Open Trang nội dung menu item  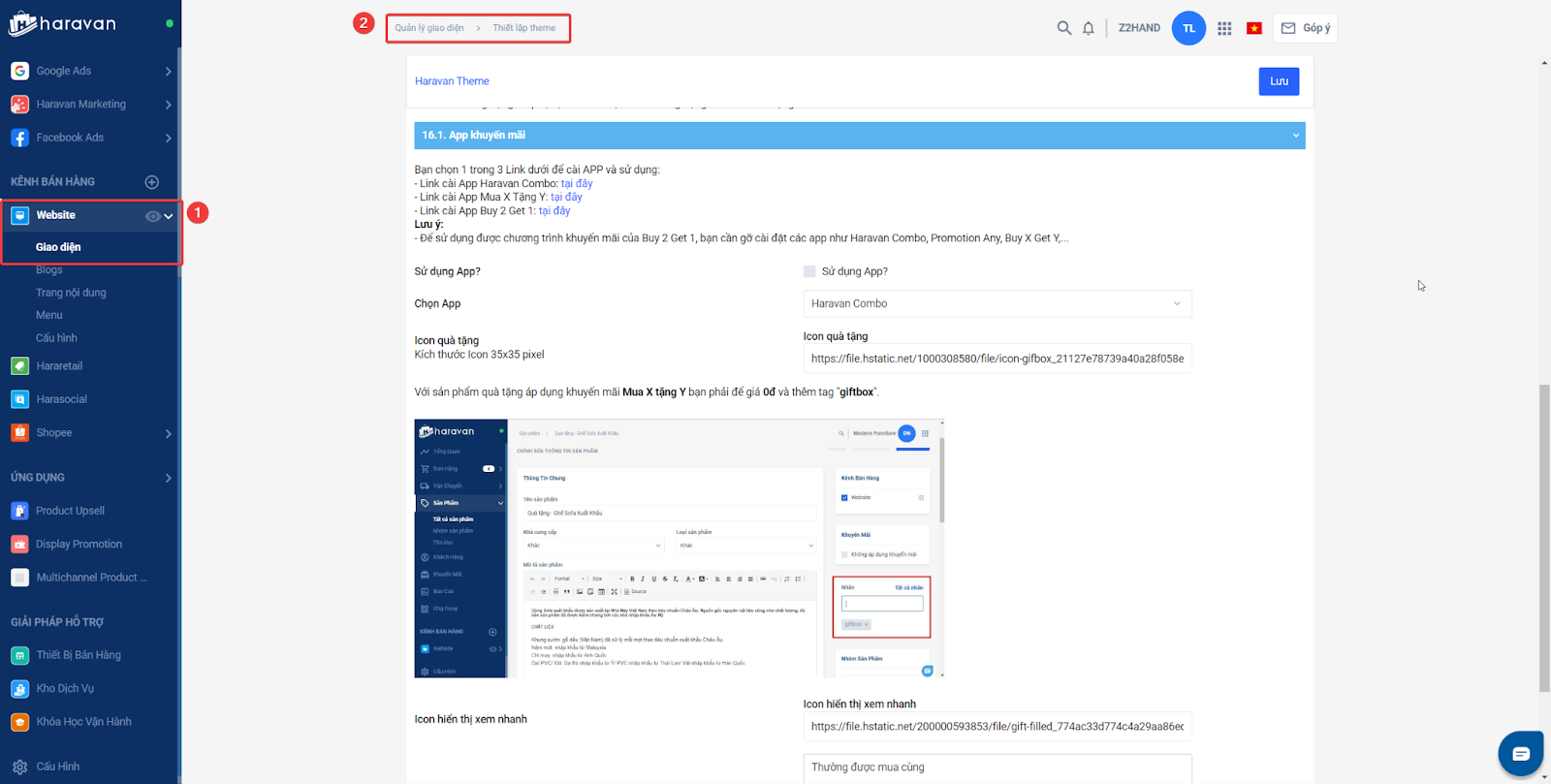pyautogui.click(x=71, y=293)
